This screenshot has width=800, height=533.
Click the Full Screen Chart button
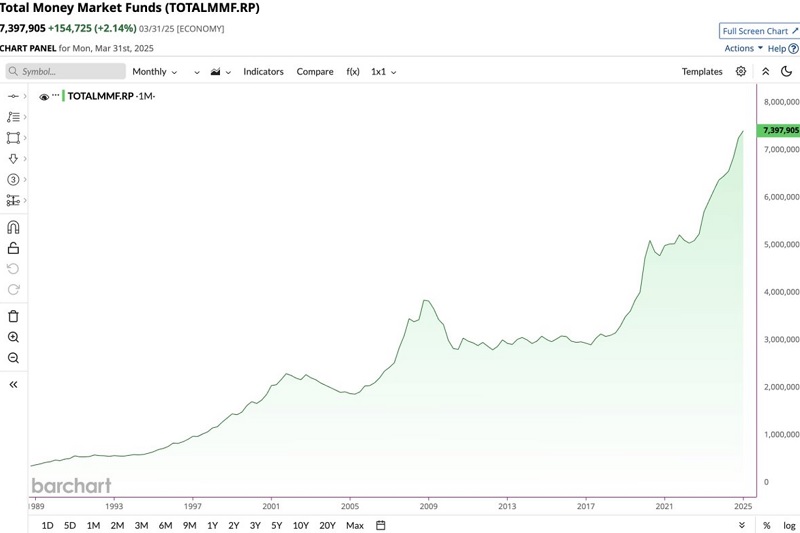tap(760, 31)
